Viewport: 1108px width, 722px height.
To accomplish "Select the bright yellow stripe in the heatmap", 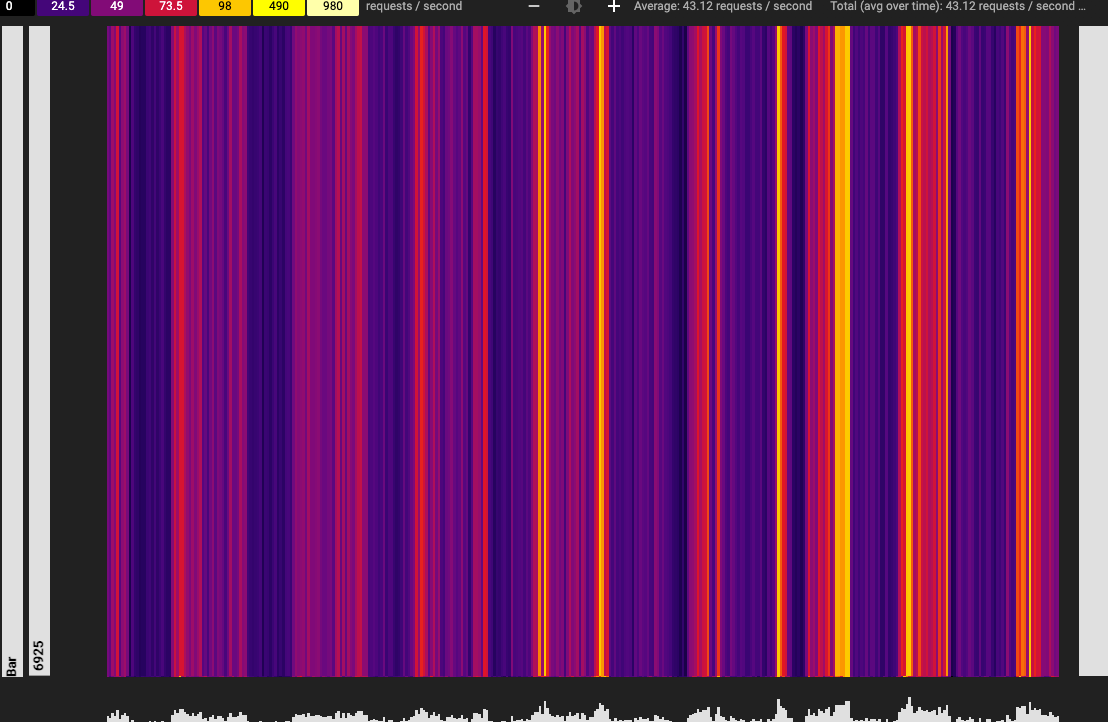I will click(843, 350).
